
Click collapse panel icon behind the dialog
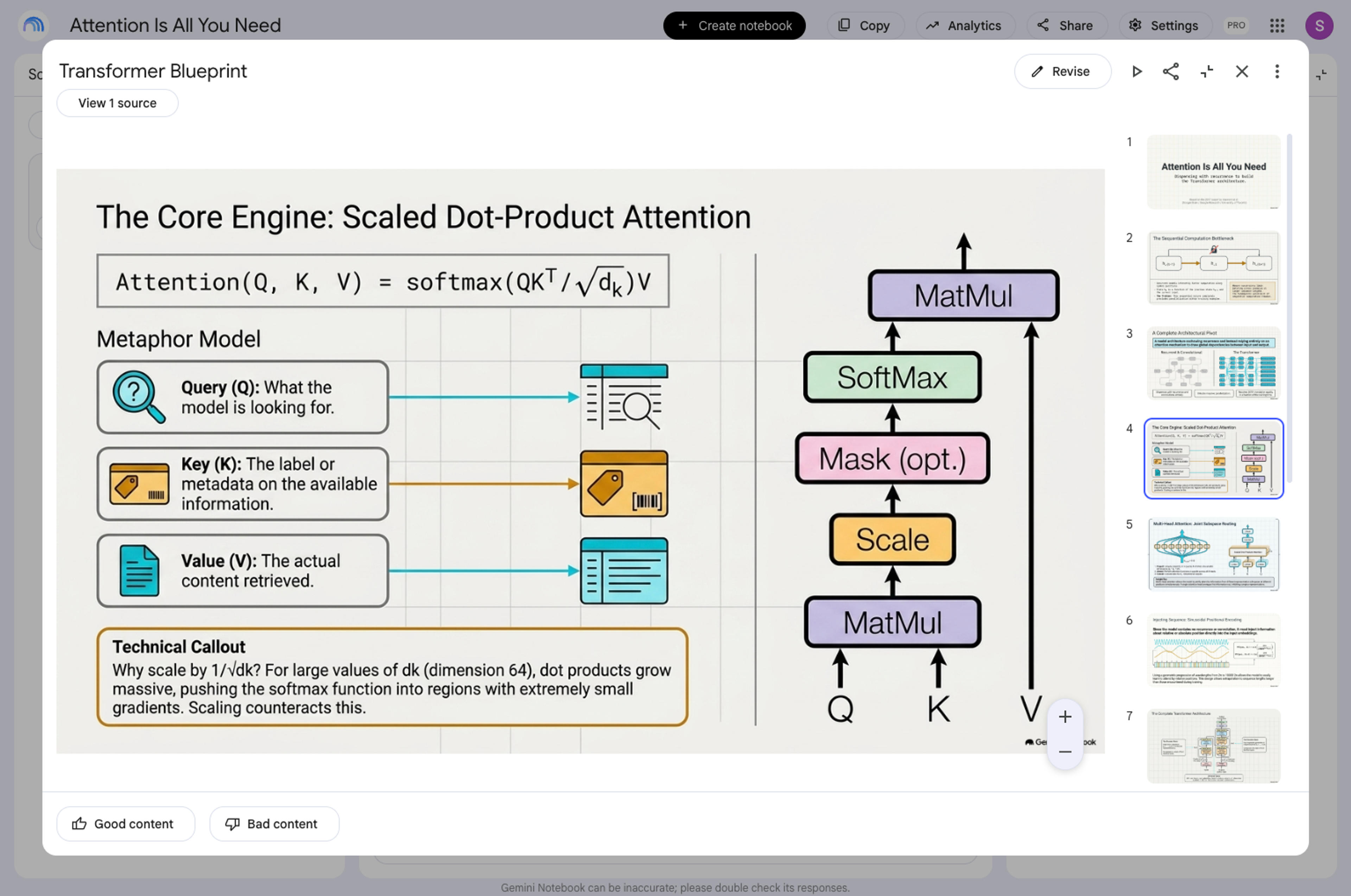(1321, 75)
